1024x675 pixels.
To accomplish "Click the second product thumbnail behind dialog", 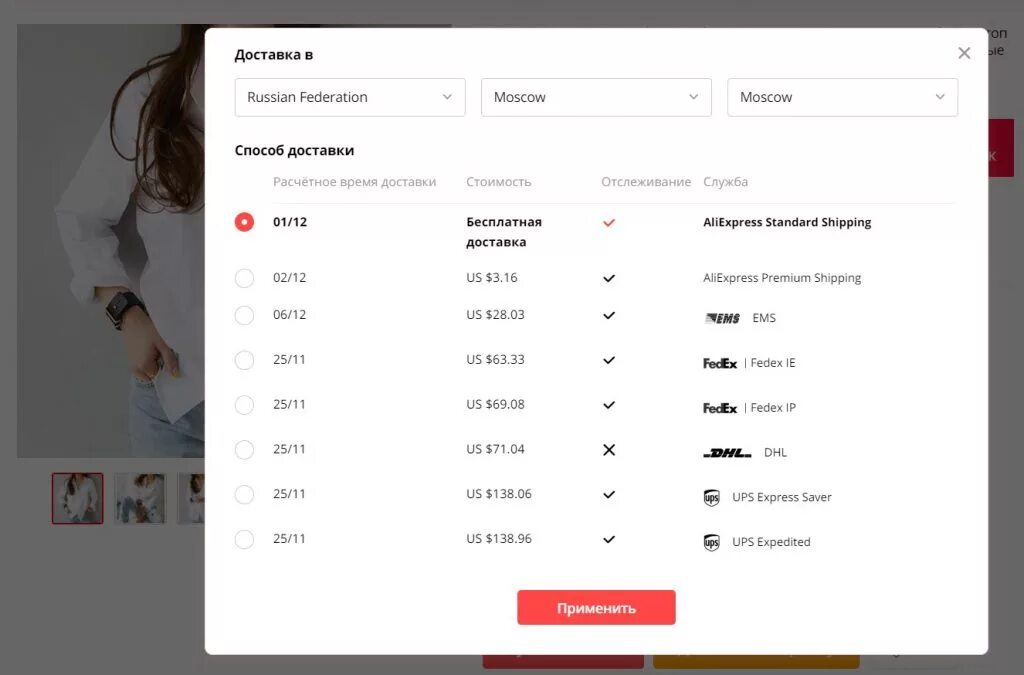I will [x=140, y=499].
